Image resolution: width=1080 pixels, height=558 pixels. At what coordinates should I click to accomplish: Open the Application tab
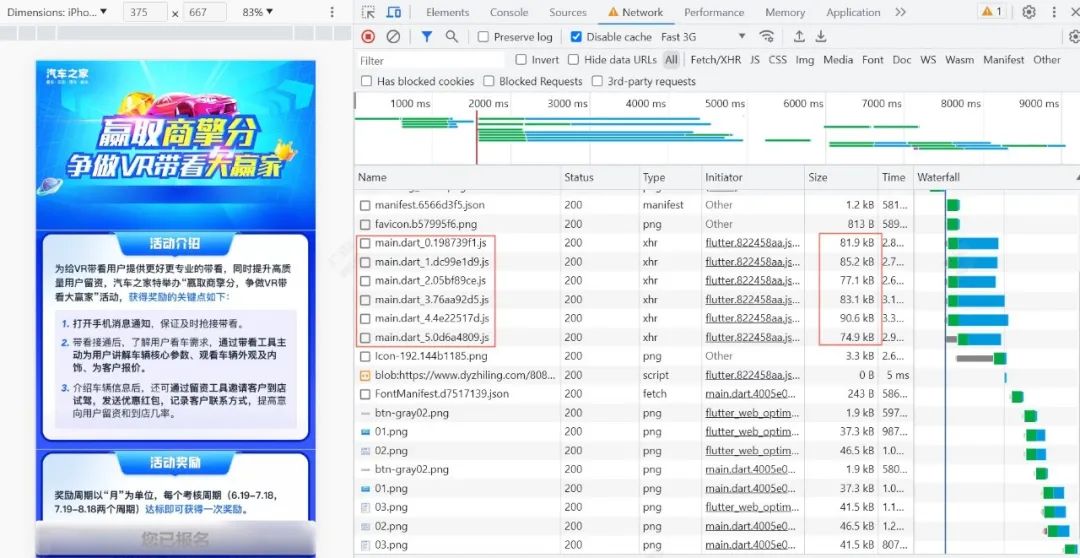click(853, 12)
